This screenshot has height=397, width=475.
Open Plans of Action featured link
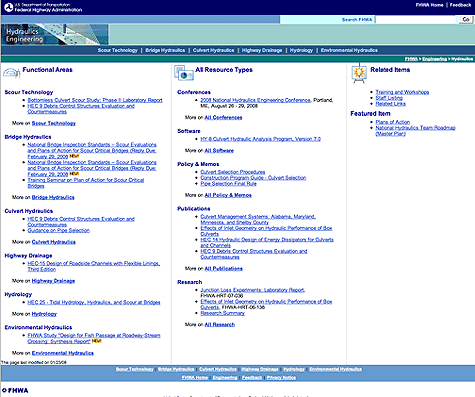pos(393,122)
